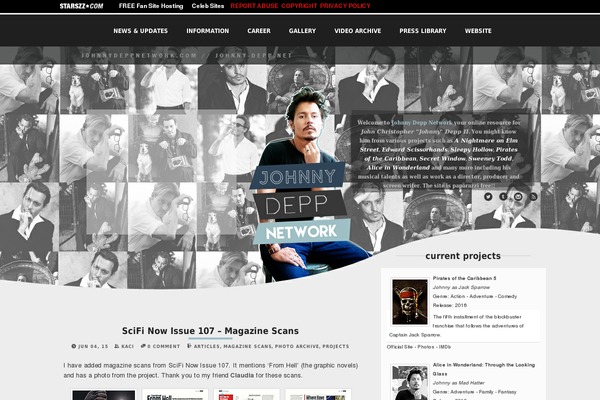The width and height of the screenshot is (600, 400).
Task: Click the clock icon beside Jun 04, 15
Action: click(x=74, y=346)
